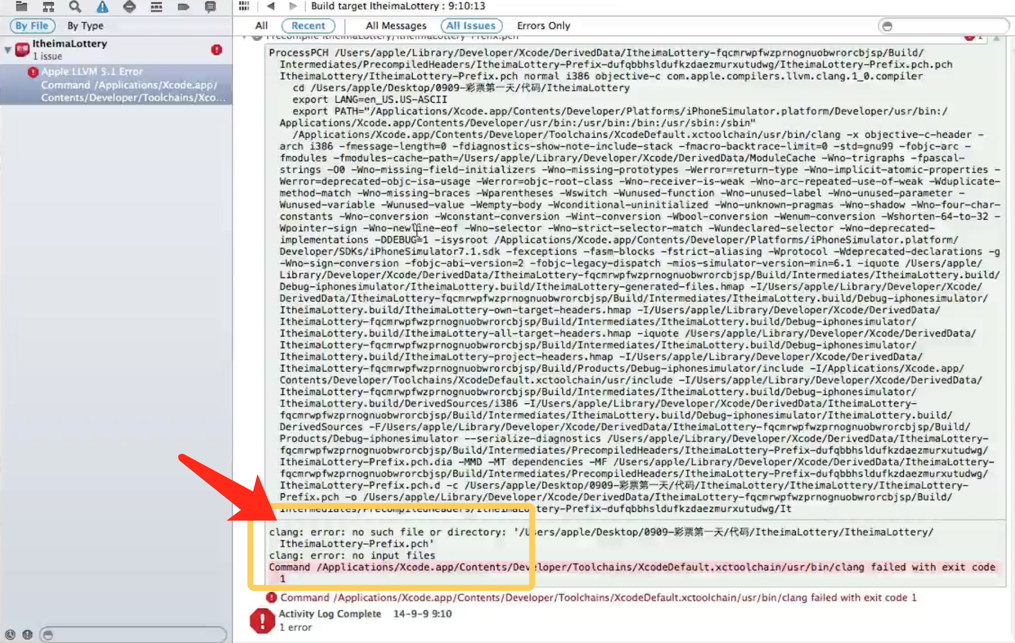Open the Log navigator speech-bubble icon
This screenshot has height=643, width=1015.
(210, 6)
